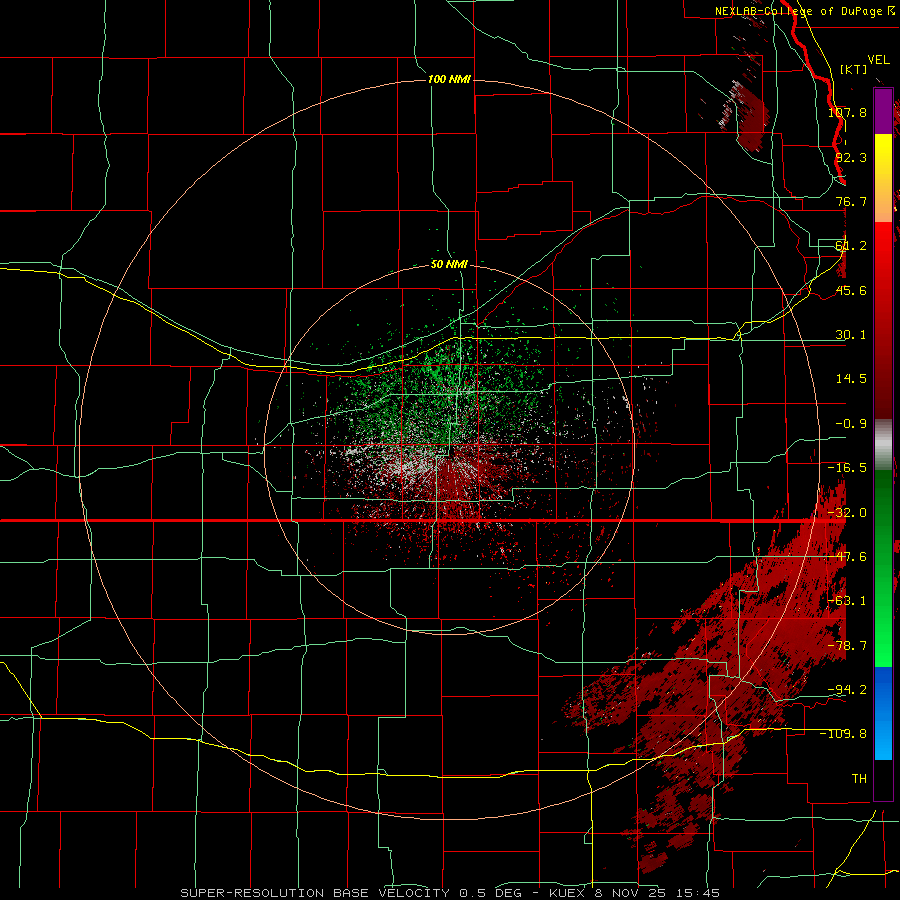
Task: Click the VEL legend title
Action: pos(878,60)
